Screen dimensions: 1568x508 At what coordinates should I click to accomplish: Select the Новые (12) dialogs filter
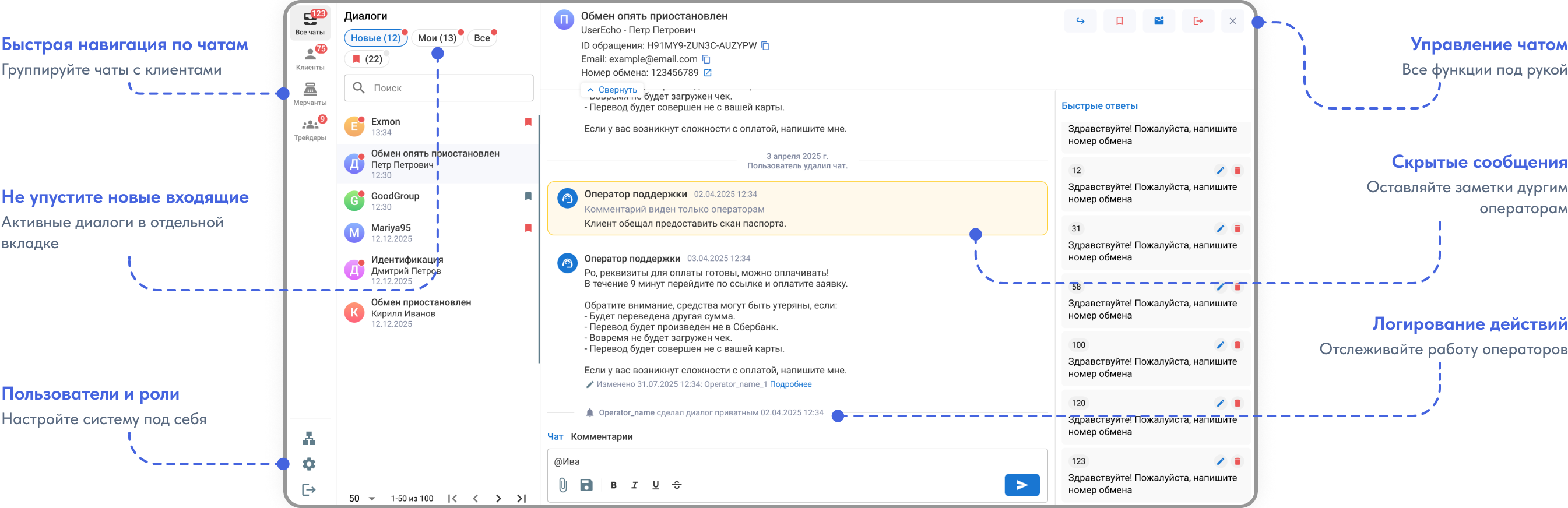pyautogui.click(x=375, y=38)
